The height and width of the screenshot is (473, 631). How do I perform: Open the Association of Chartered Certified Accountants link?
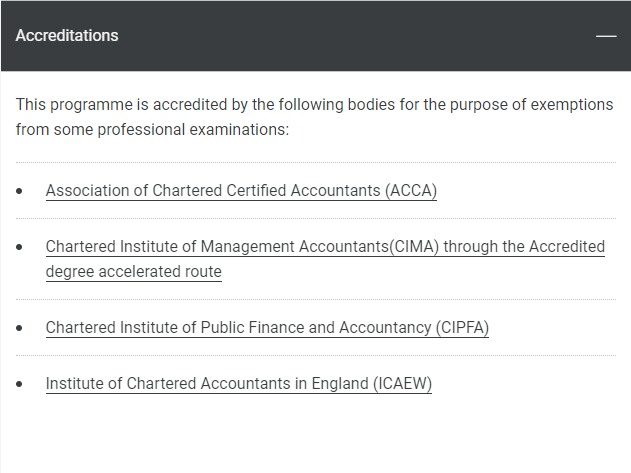pos(241,190)
